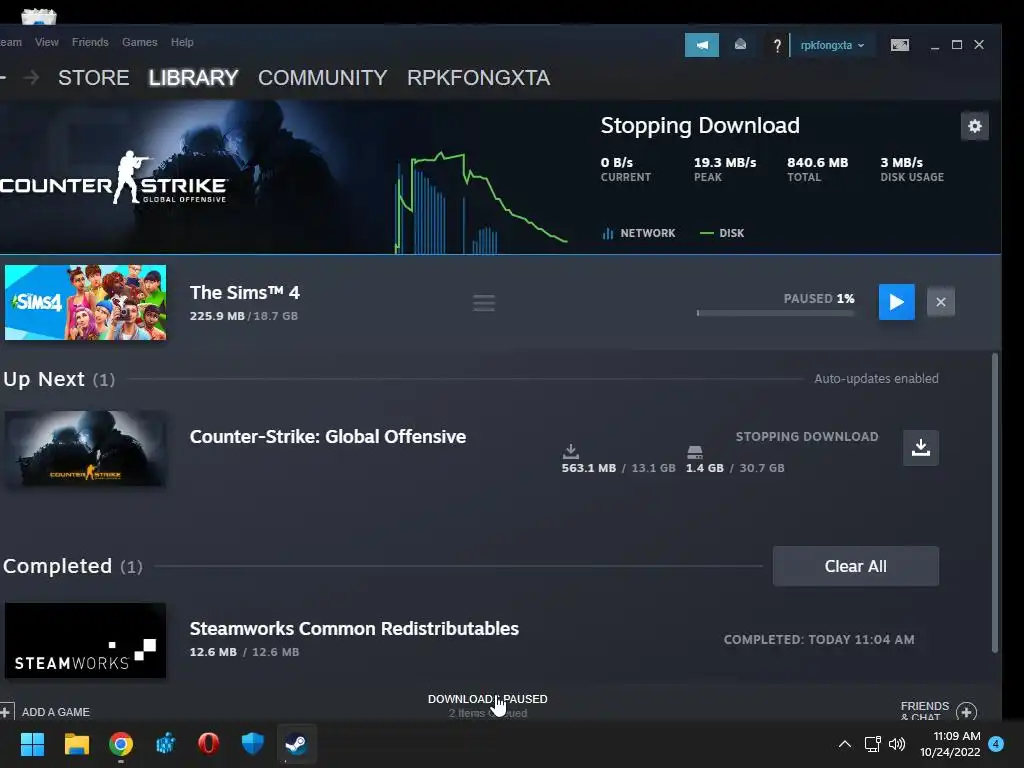
Task: Open Windows Start menu
Action: click(32, 743)
